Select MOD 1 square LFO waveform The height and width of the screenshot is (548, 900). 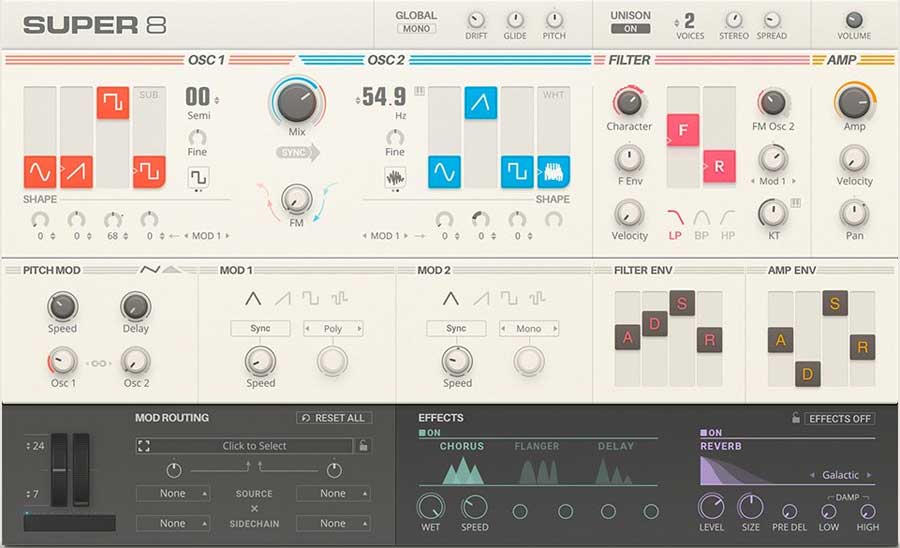[x=311, y=298]
